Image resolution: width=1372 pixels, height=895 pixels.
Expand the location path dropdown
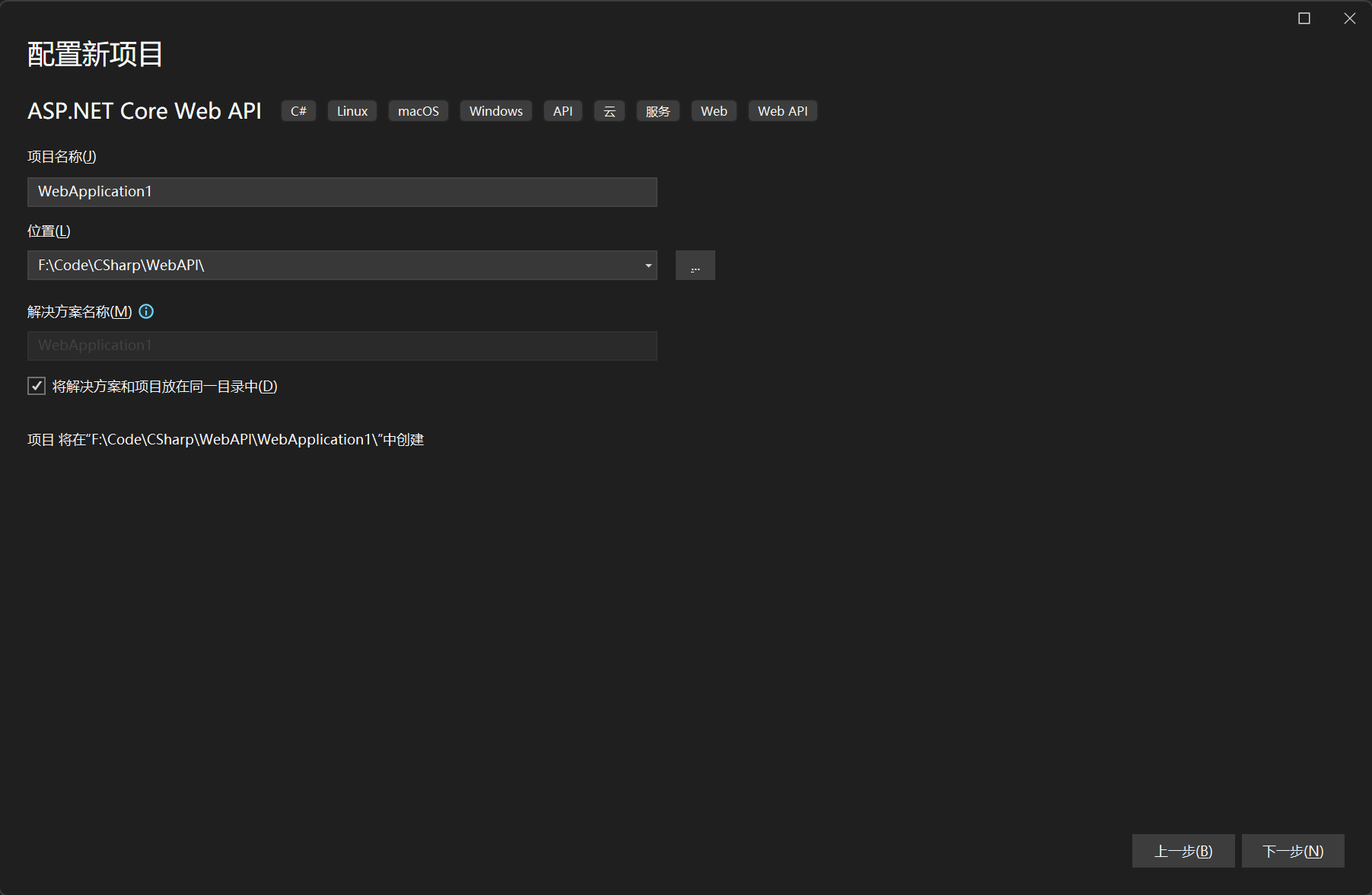[648, 266]
